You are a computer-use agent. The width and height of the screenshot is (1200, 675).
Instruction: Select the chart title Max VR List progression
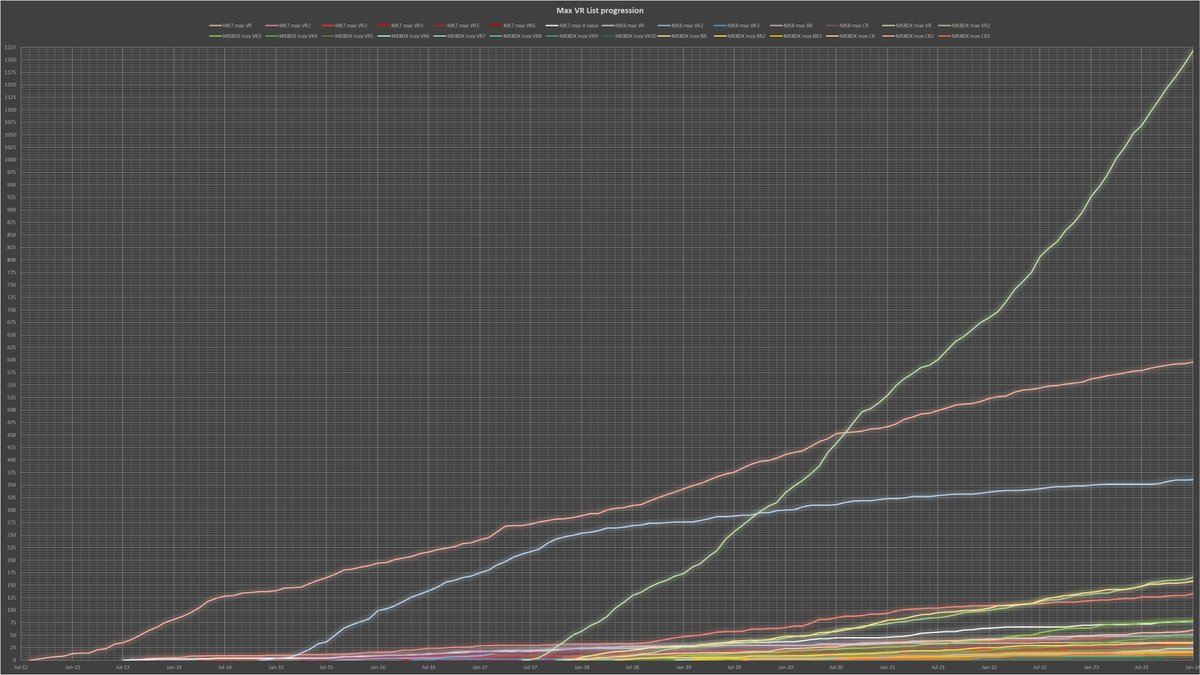(600, 9)
